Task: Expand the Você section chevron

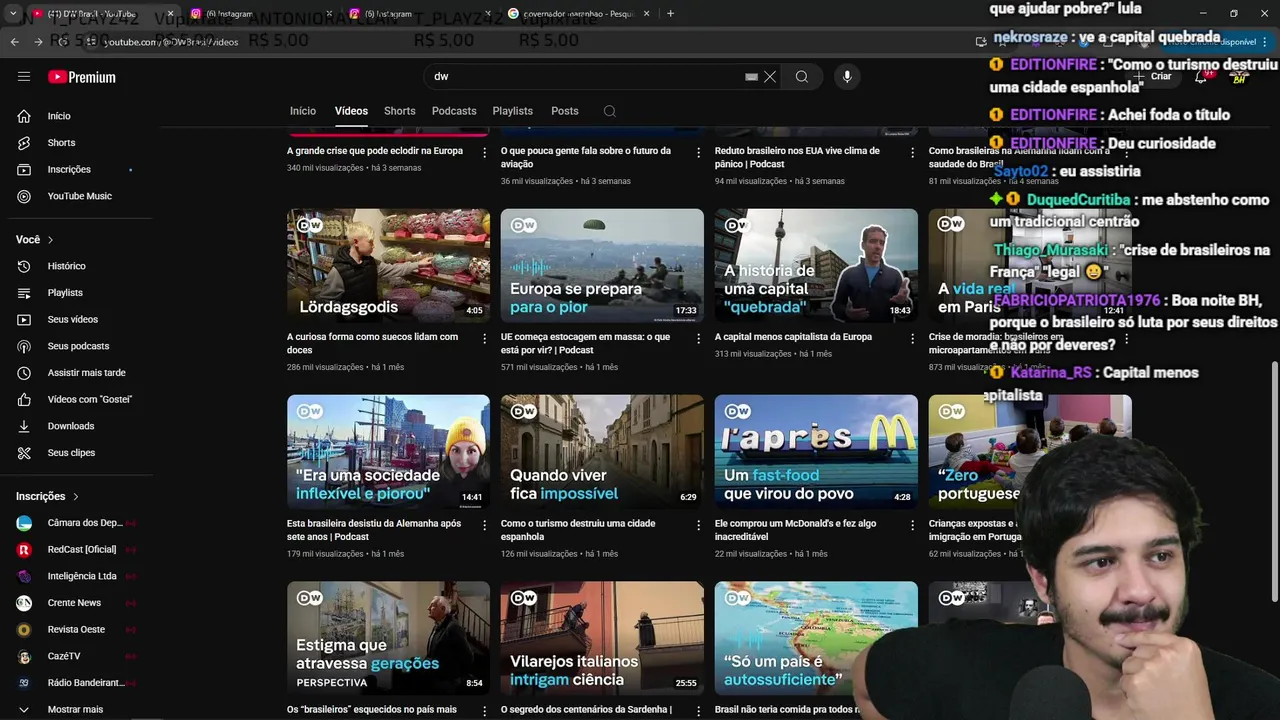Action: (x=51, y=240)
